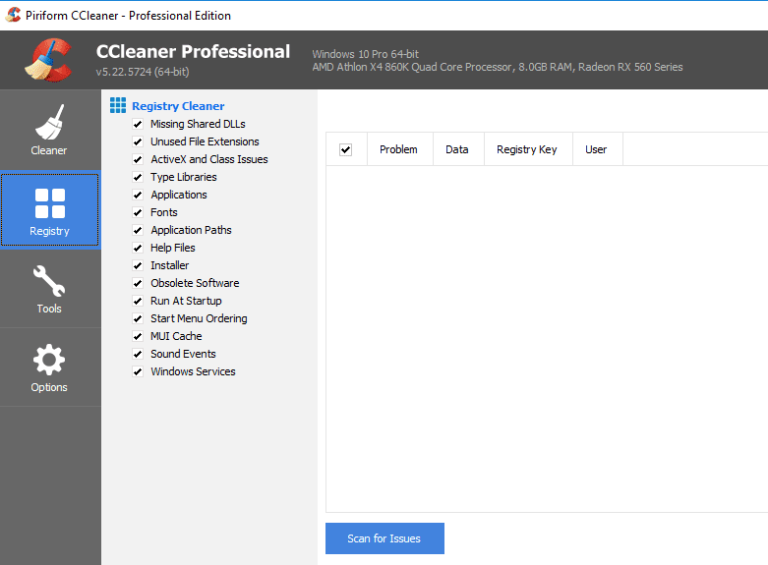
Task: Select the Registry grid icon in sidebar
Action: [49, 203]
